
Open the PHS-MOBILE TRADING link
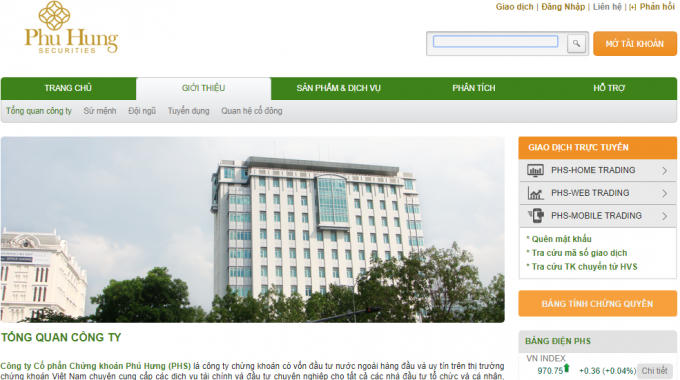click(596, 215)
